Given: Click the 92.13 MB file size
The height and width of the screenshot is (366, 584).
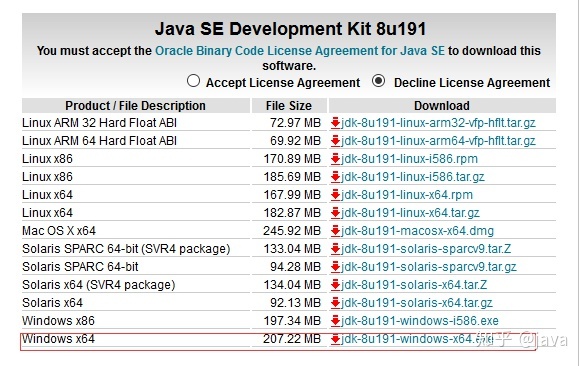Looking at the screenshot, I should click(295, 303).
